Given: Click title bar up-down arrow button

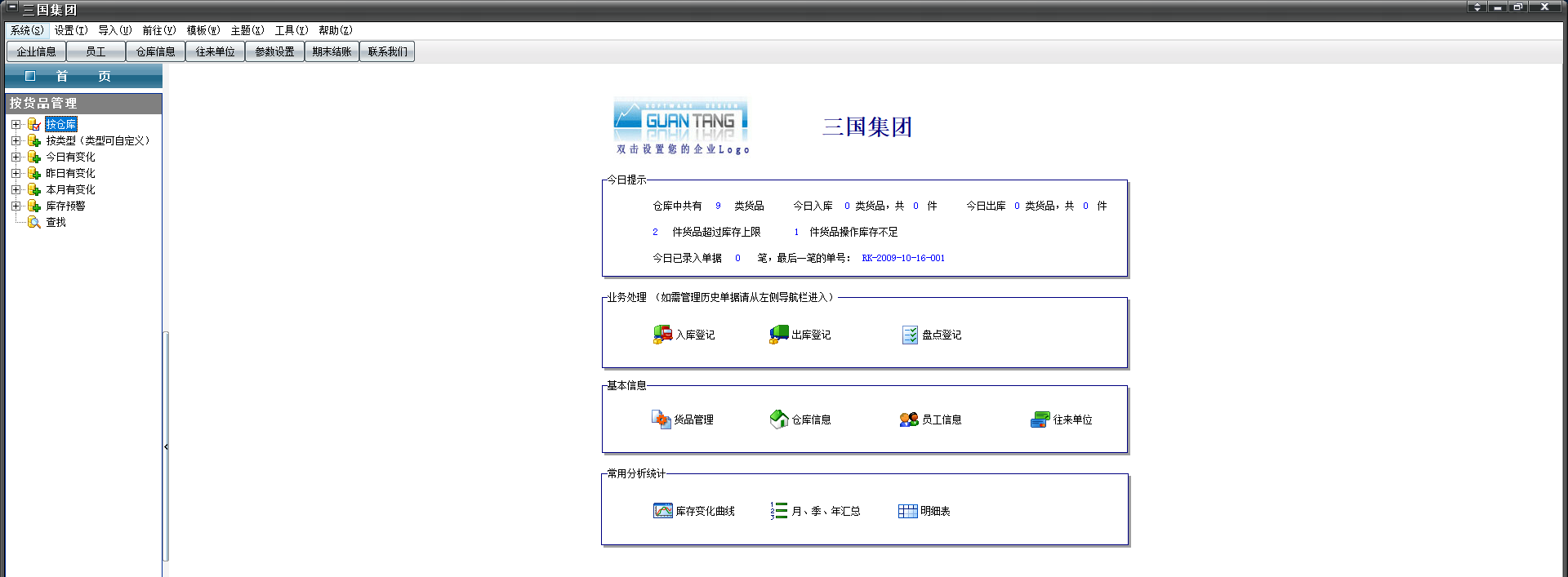Looking at the screenshot, I should click(1477, 7).
